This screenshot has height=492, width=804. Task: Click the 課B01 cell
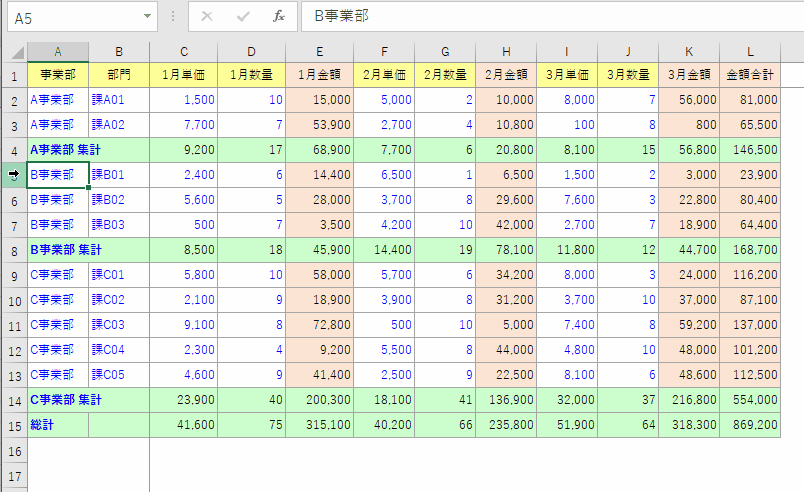click(x=119, y=175)
